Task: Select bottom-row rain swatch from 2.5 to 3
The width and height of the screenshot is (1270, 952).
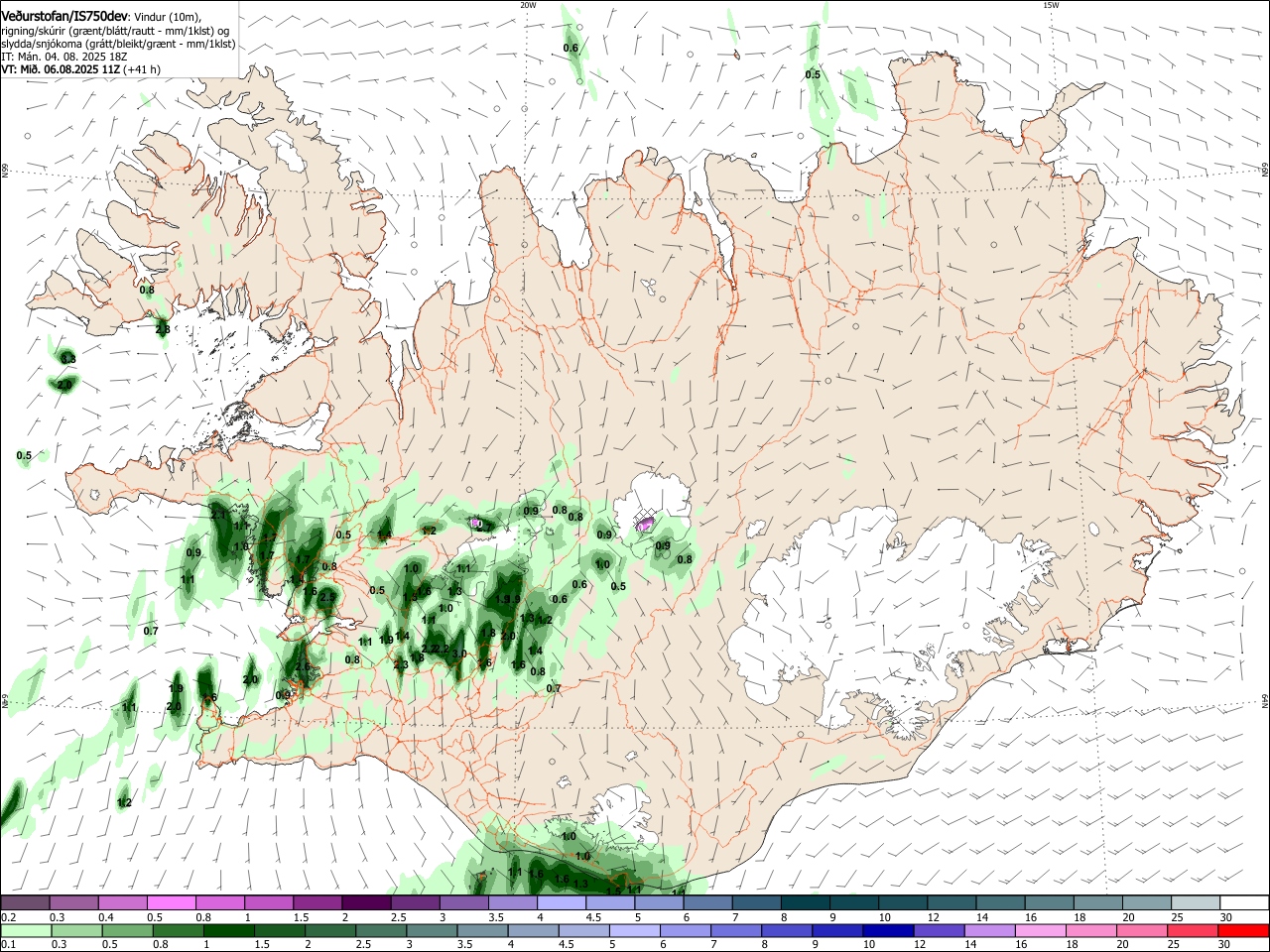Action: pos(381,931)
